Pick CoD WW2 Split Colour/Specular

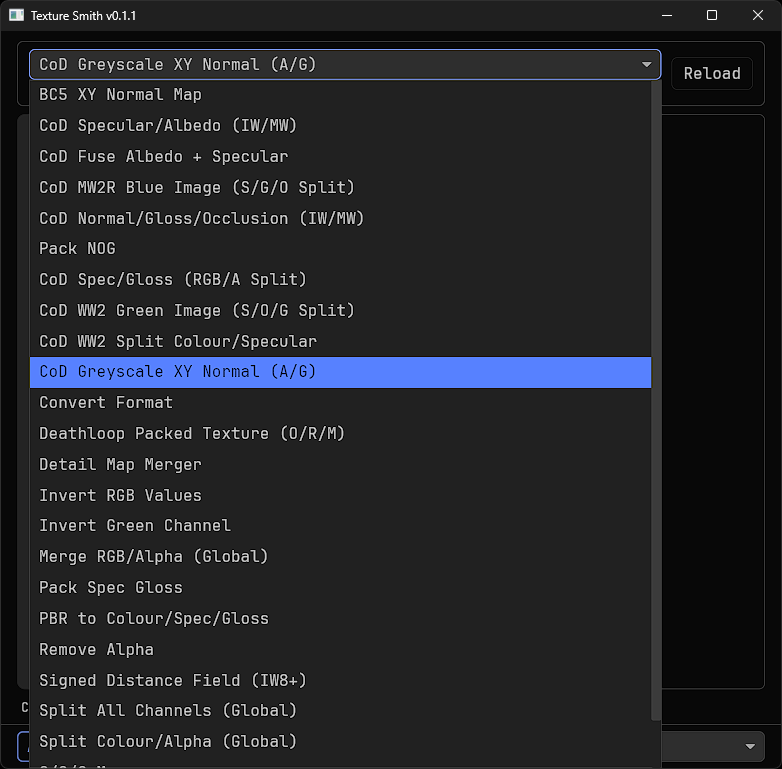(341, 342)
